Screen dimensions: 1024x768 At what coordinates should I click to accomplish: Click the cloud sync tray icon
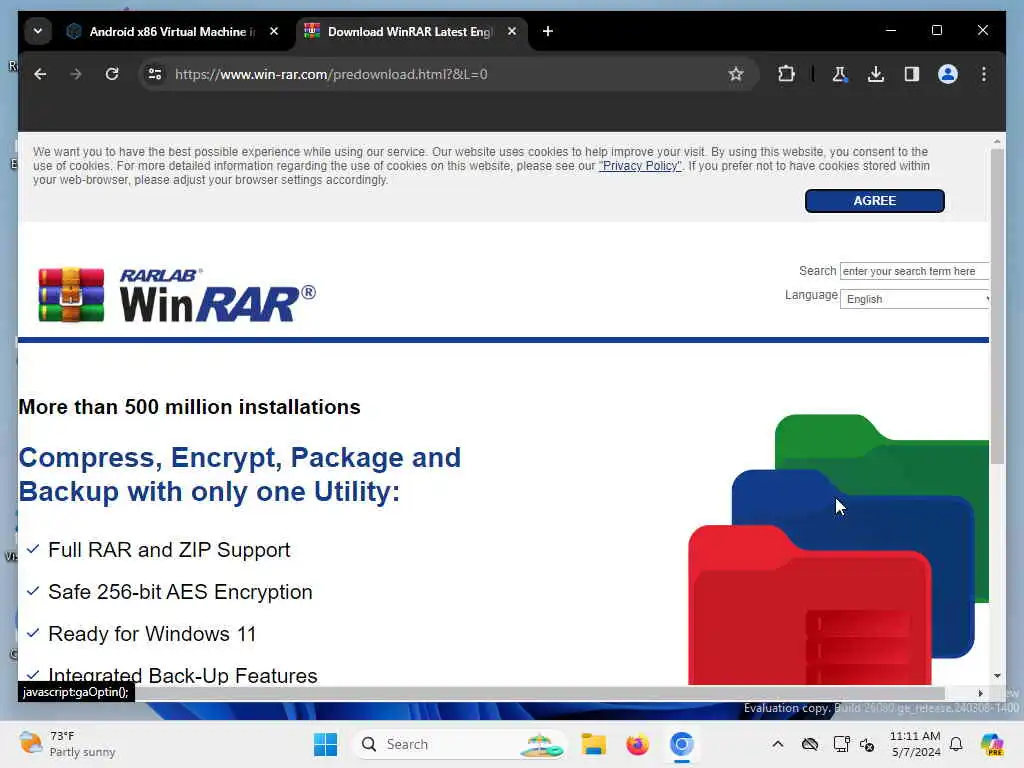[x=810, y=744]
